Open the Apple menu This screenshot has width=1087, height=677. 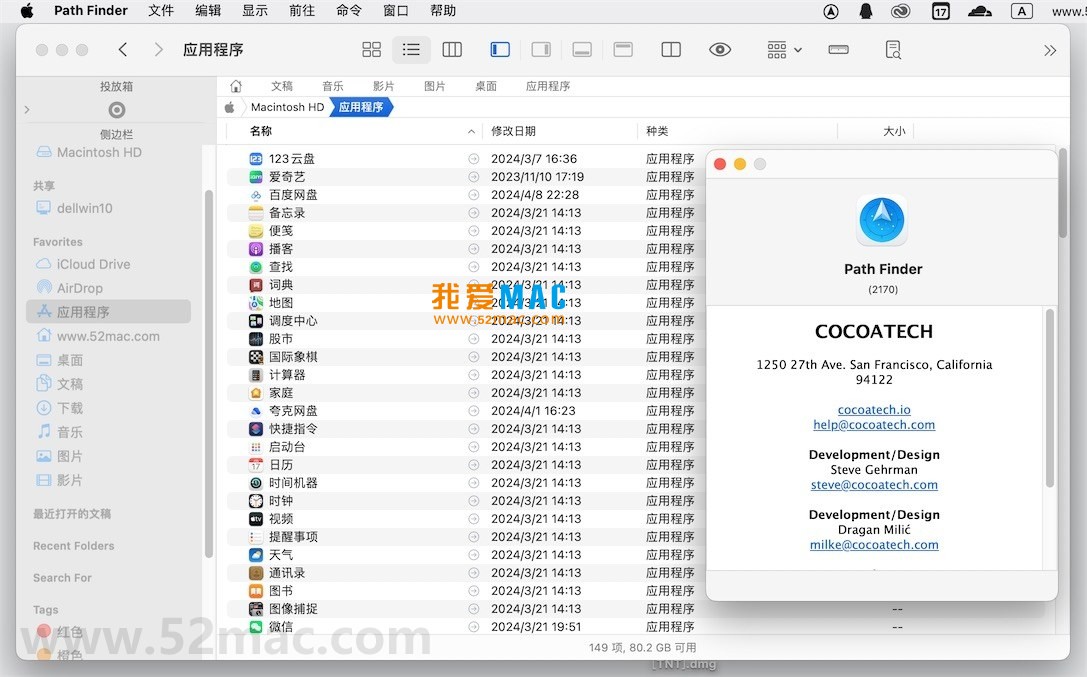point(26,10)
